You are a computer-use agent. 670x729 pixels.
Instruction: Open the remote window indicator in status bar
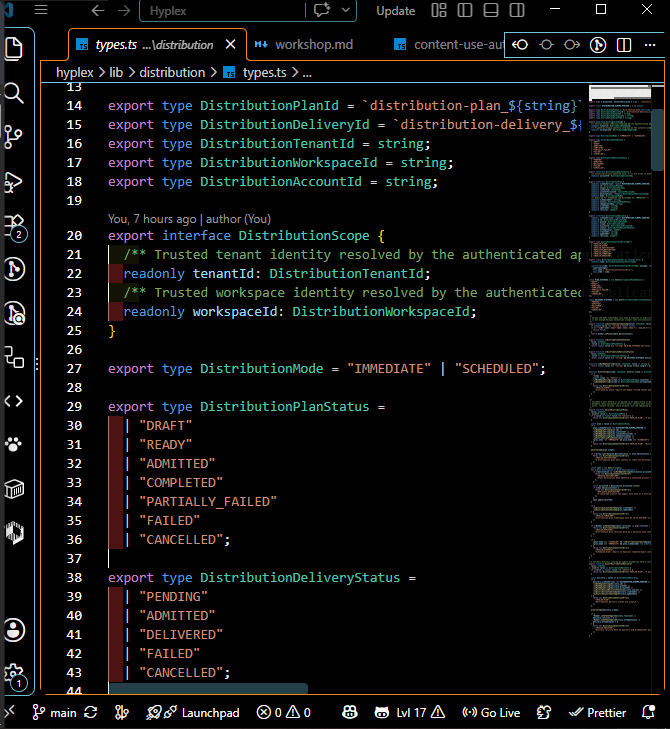pos(9,711)
